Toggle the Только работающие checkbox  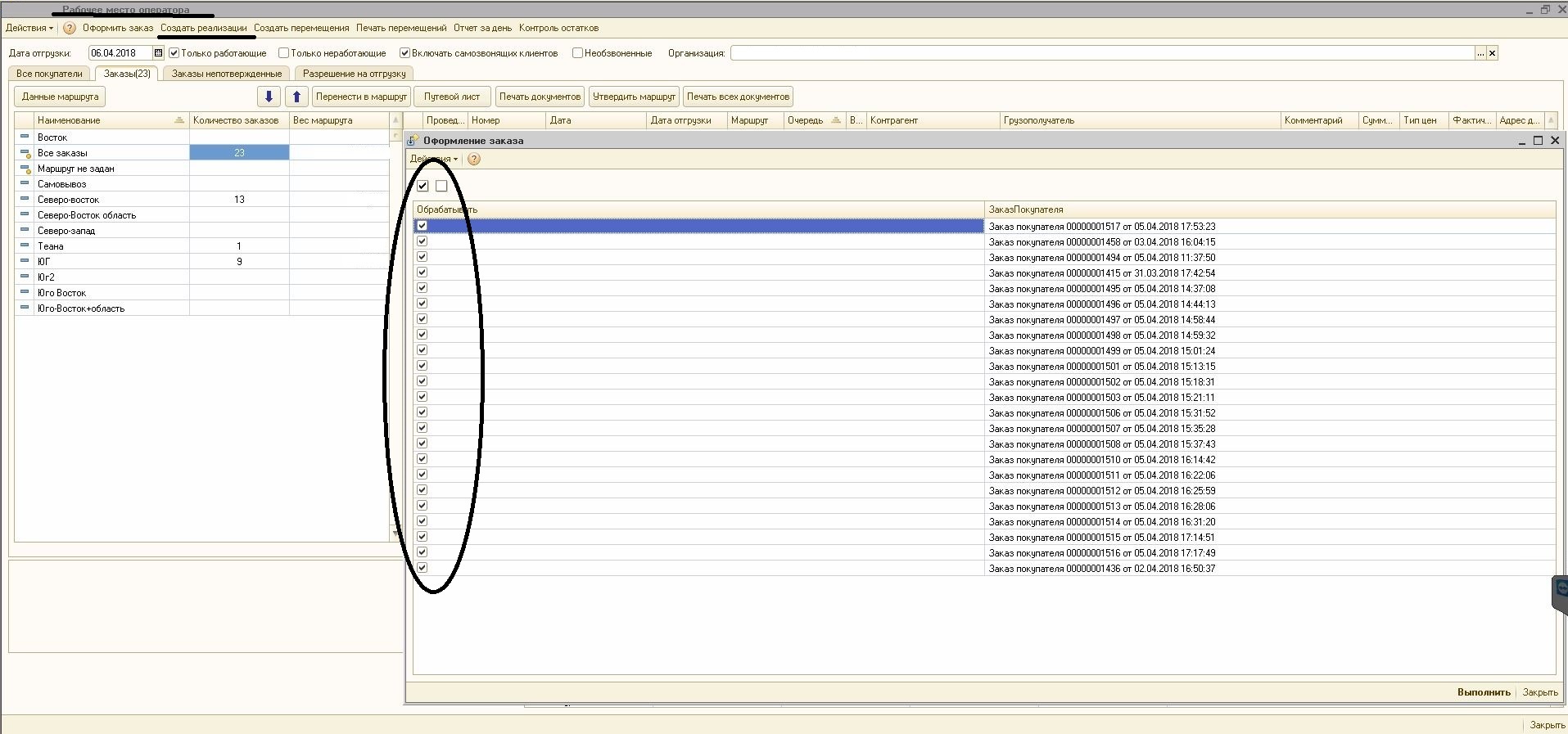pos(174,53)
